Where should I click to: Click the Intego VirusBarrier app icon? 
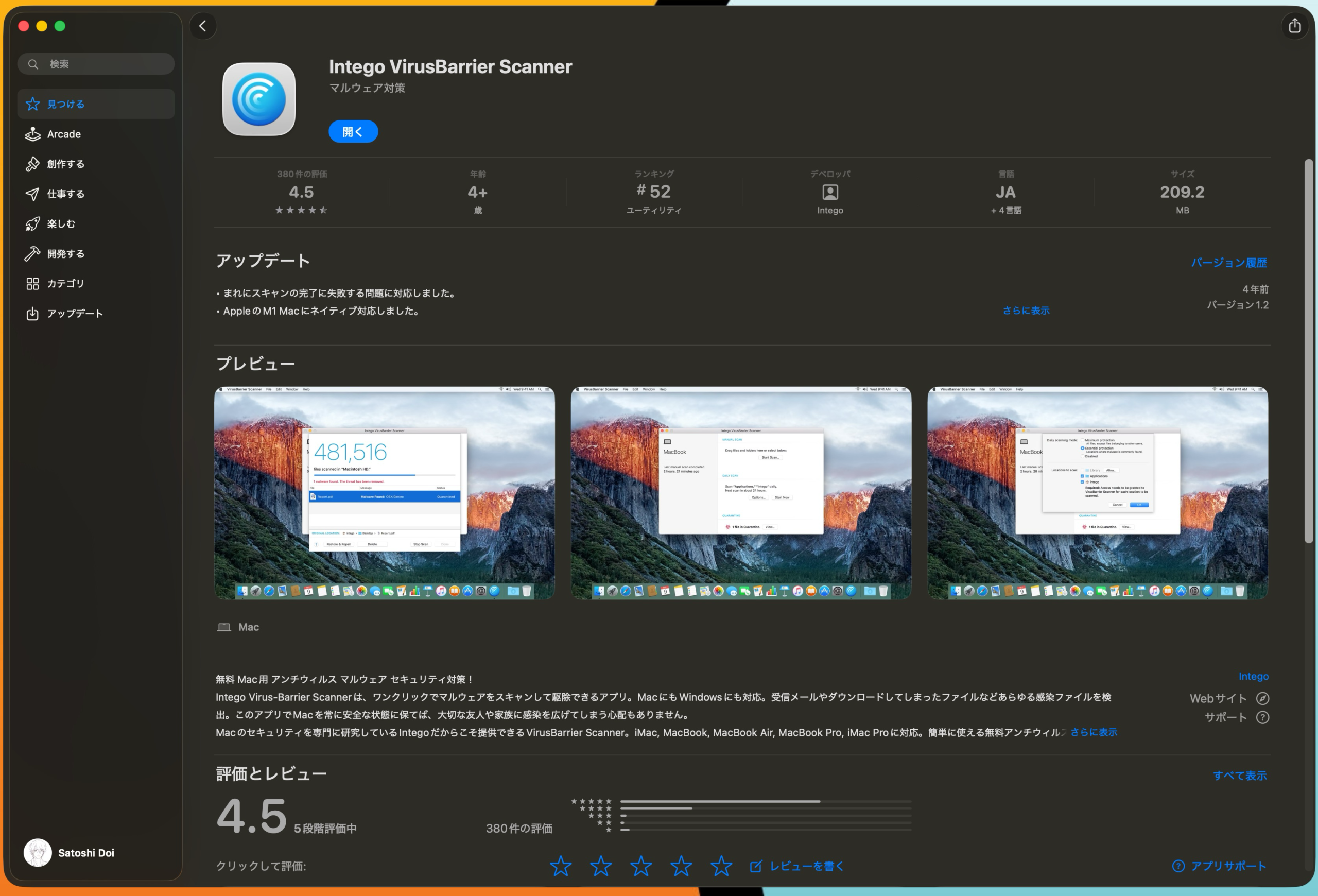point(258,99)
